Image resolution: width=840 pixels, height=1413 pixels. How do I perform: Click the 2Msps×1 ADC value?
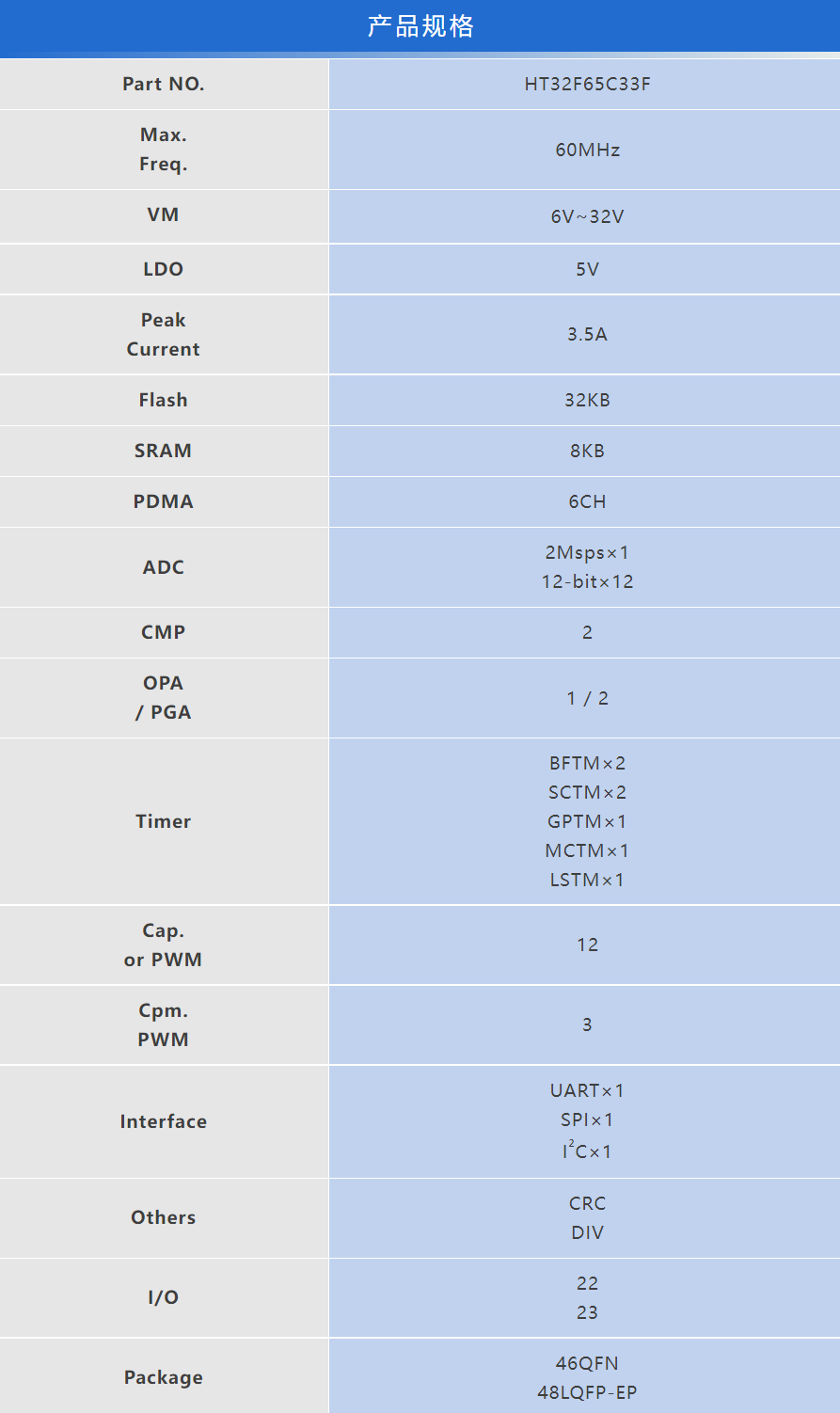[587, 552]
